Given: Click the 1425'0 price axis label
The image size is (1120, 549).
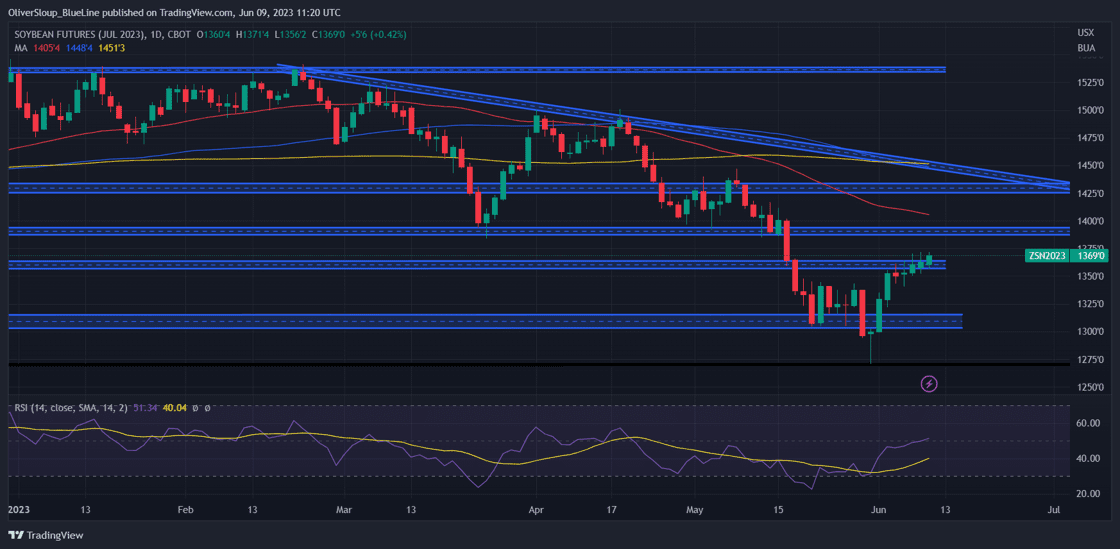Looking at the screenshot, I should coord(1090,193).
